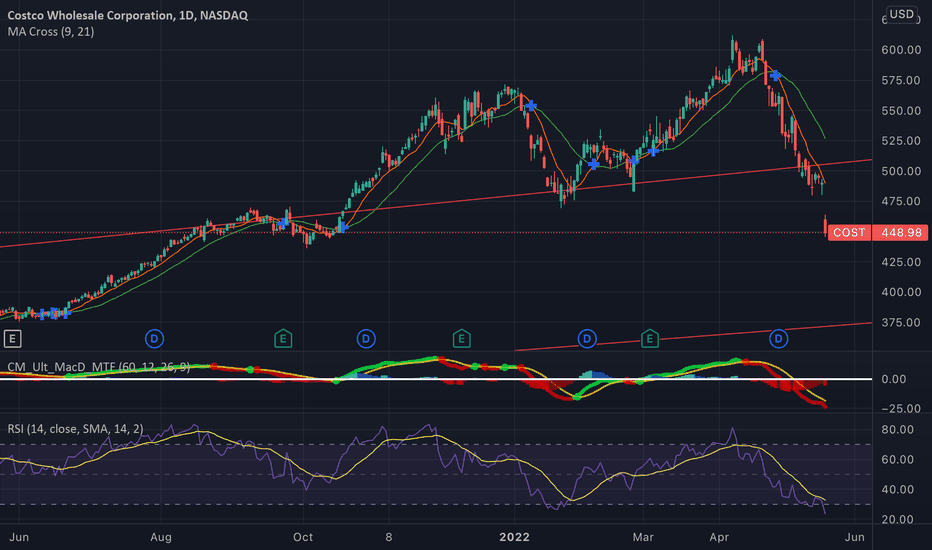Click the Mar label on time axis

(643, 538)
